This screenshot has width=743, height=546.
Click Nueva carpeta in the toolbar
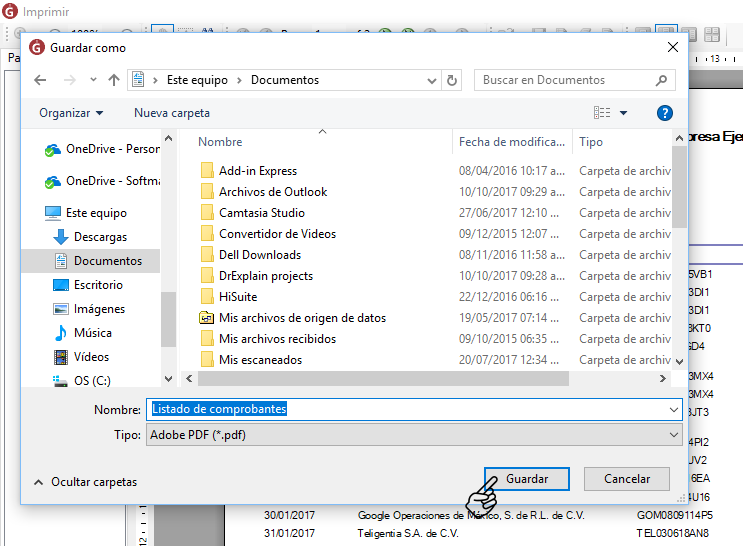(x=172, y=113)
